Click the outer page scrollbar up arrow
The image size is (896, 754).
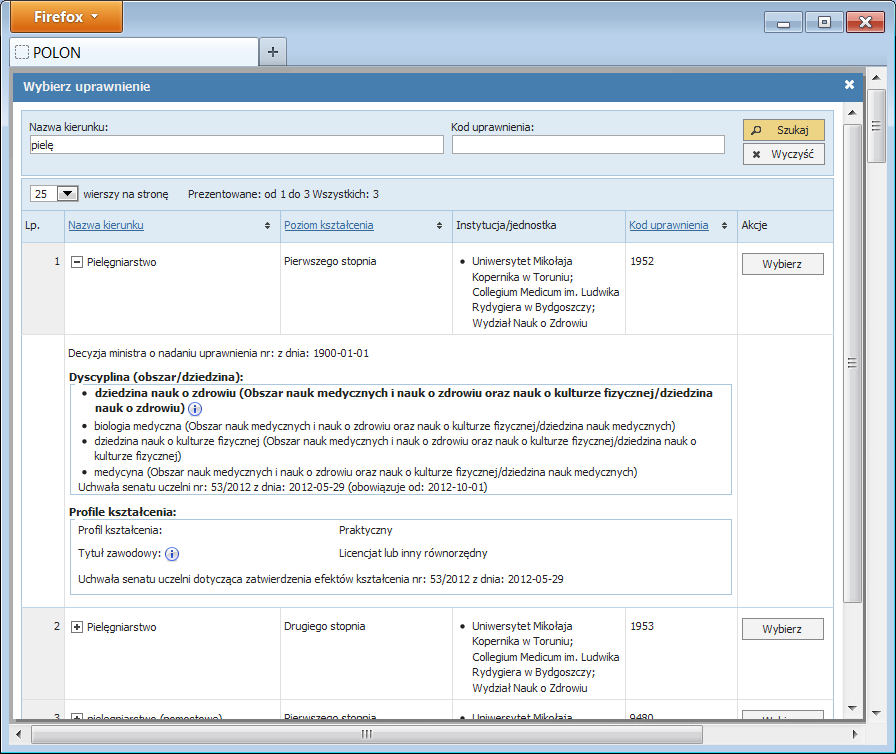pyautogui.click(x=876, y=77)
